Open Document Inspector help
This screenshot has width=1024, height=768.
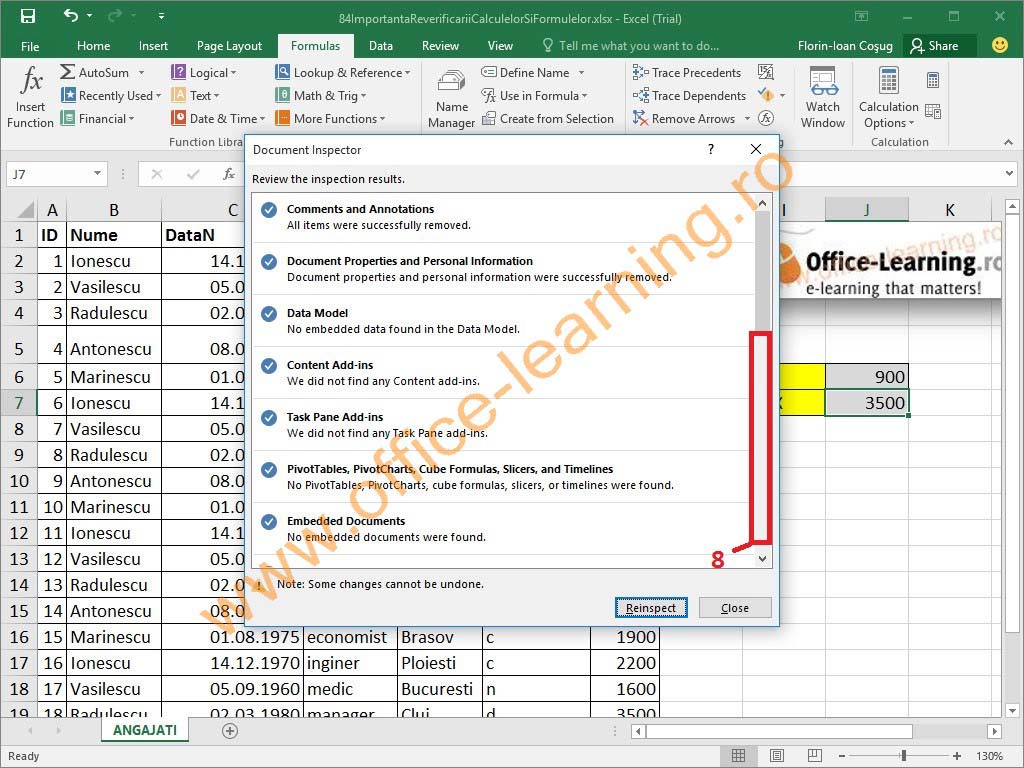click(711, 150)
